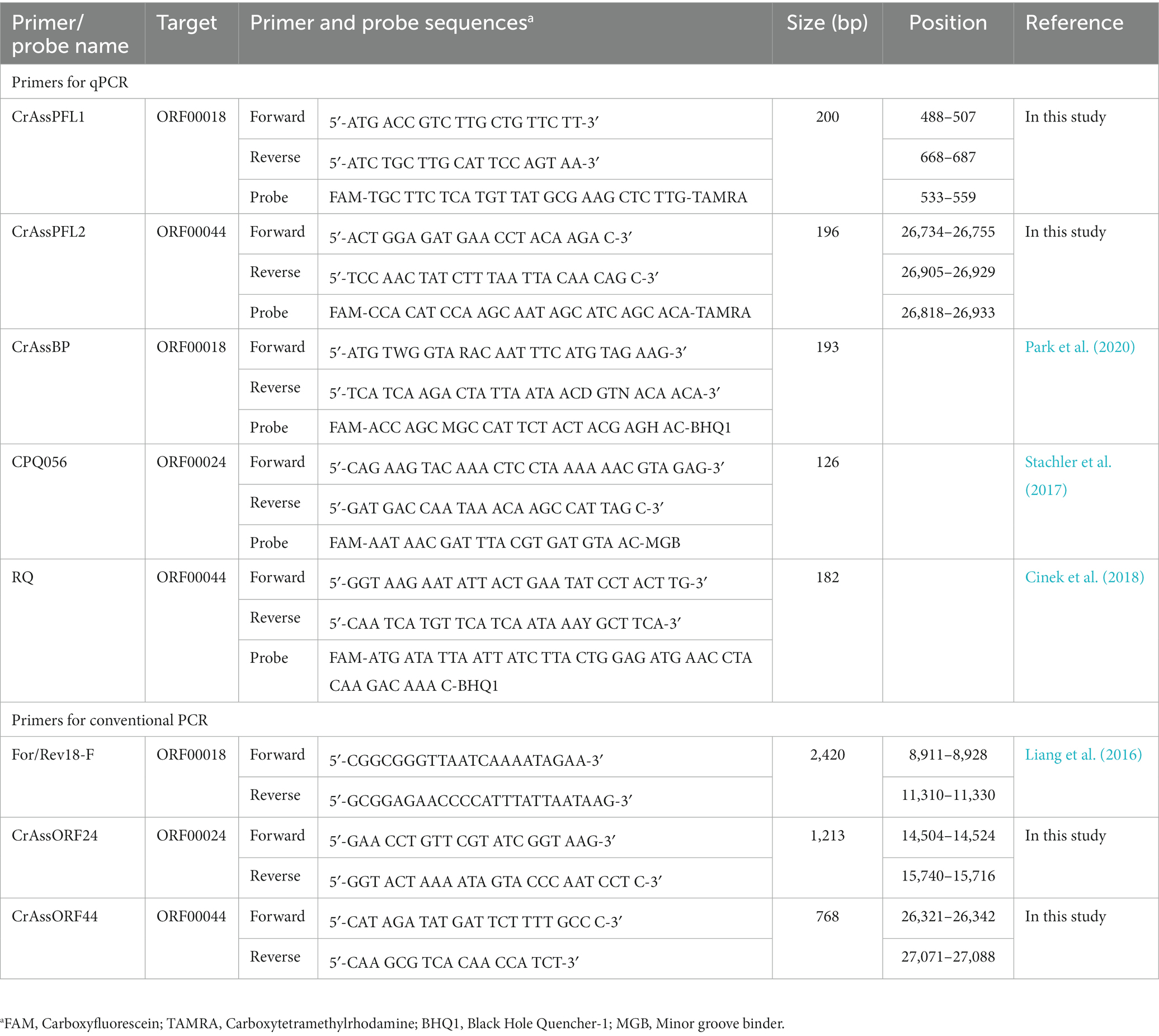The image size is (1159, 1036).
Task: Select the 'Primers for qPCR' section row
Action: 579,82
